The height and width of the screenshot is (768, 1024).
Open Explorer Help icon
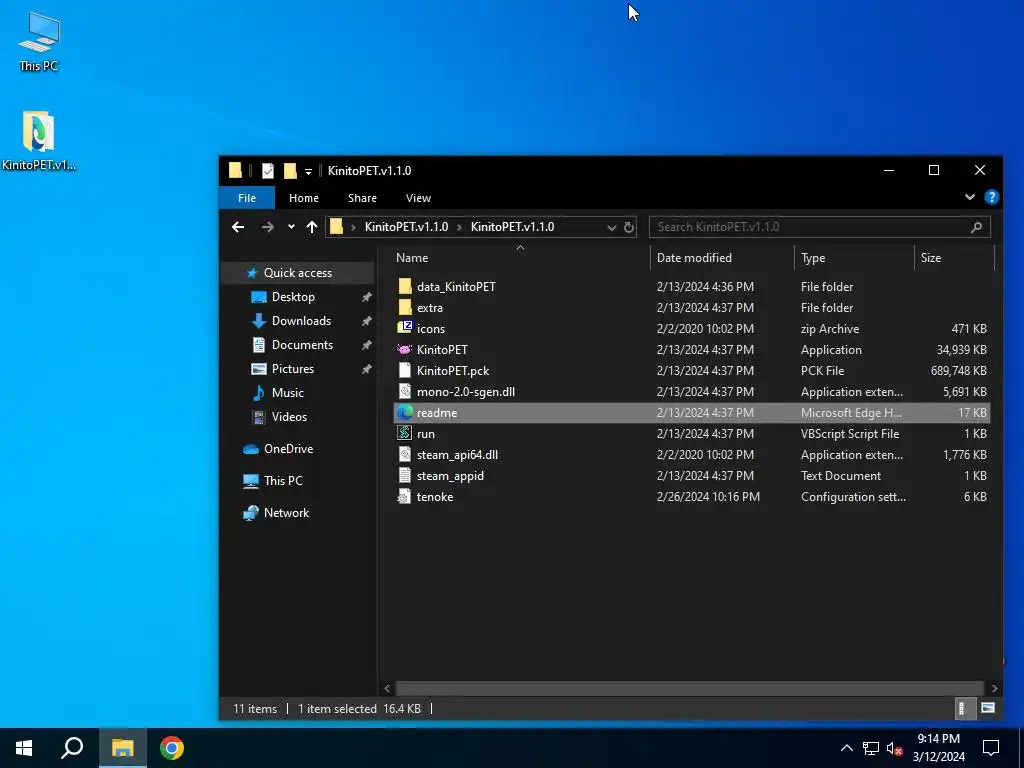pyautogui.click(x=991, y=197)
